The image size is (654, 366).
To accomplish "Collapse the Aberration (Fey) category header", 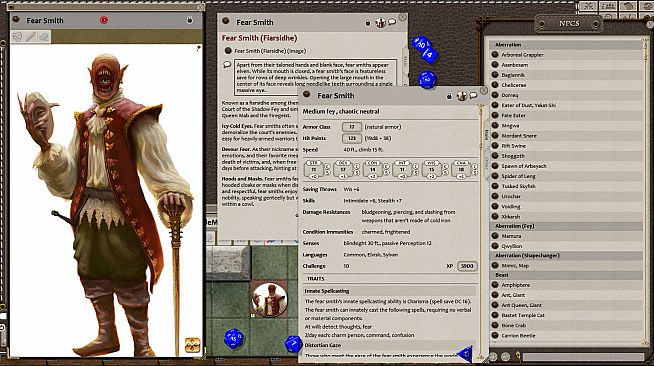I will [x=566, y=226].
